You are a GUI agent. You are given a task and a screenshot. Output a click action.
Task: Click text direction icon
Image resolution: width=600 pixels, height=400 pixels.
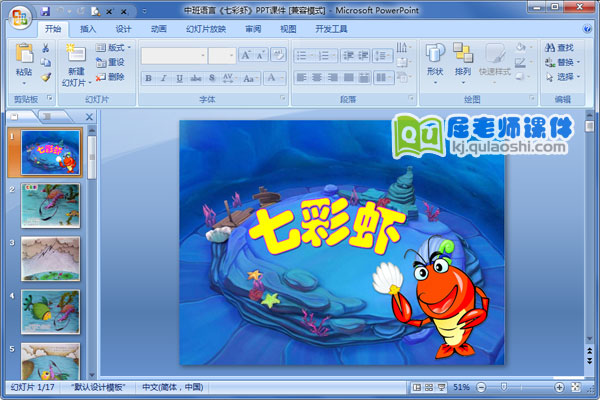click(403, 48)
